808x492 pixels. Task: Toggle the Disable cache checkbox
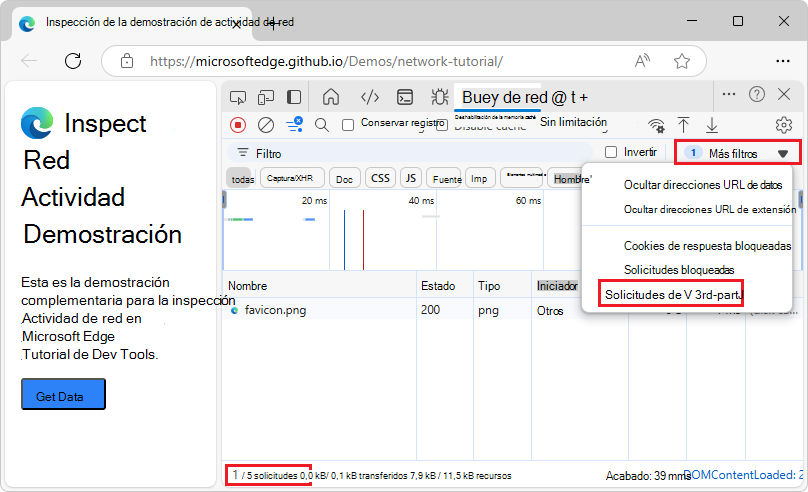click(x=441, y=126)
